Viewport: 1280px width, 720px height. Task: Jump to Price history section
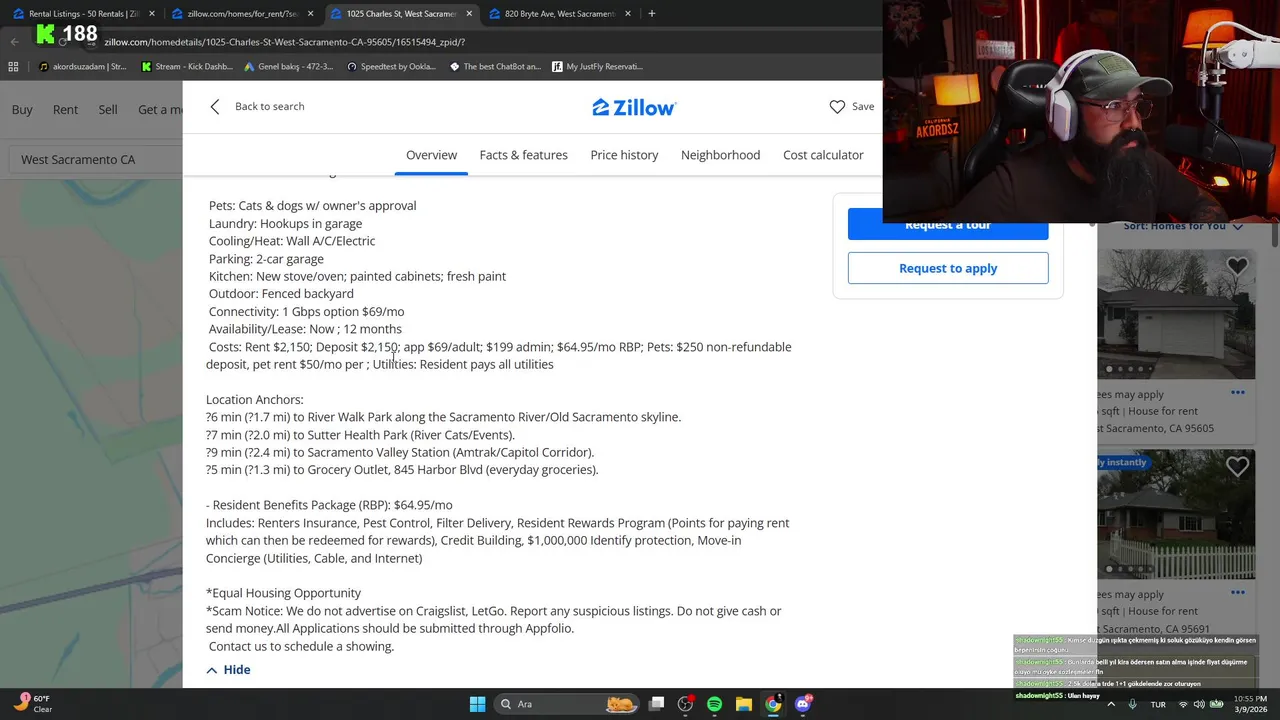tap(624, 155)
